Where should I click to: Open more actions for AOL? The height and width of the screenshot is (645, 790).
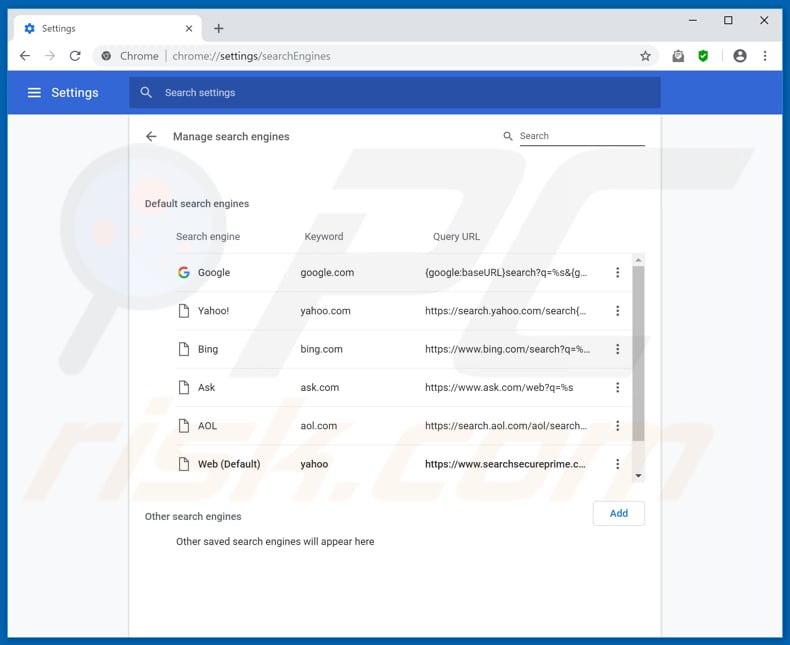pos(617,426)
